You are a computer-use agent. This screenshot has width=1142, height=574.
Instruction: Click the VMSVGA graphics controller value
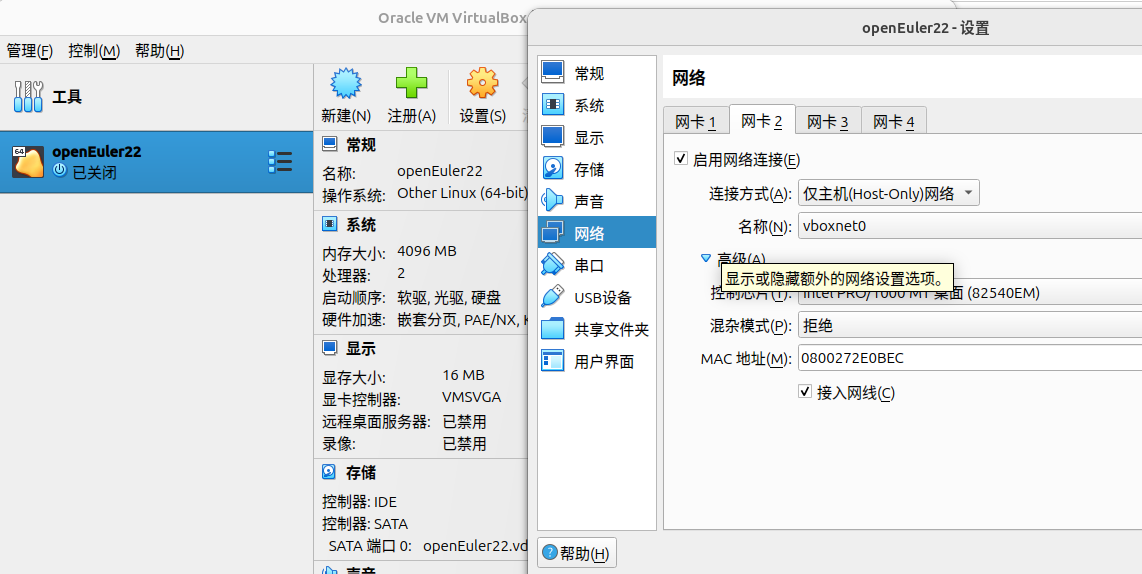click(471, 398)
